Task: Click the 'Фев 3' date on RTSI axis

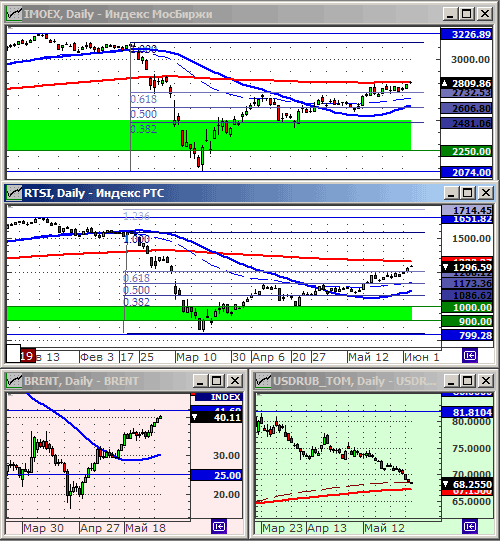Action: click(97, 357)
